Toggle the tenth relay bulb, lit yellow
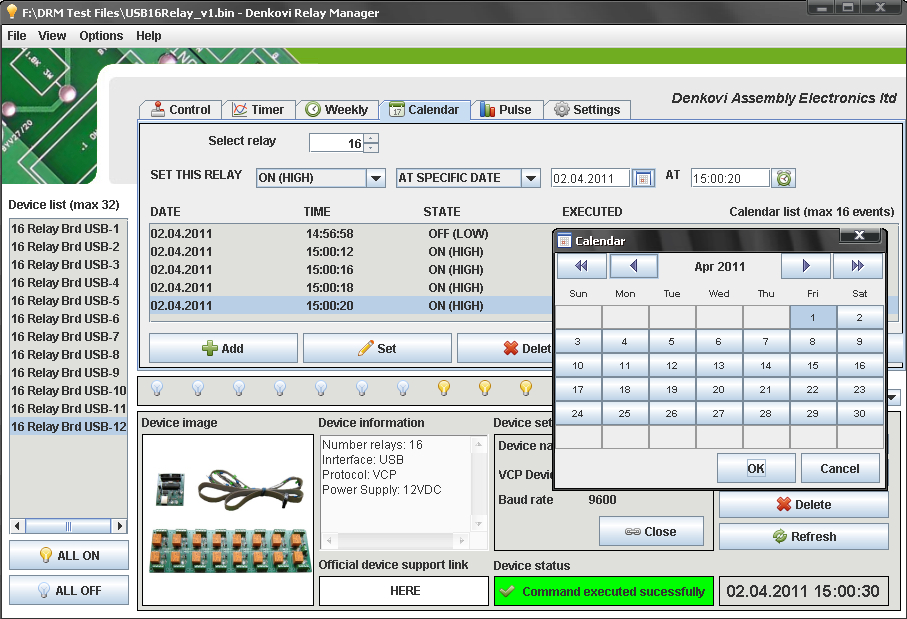This screenshot has height=619, width=907. pos(526,388)
